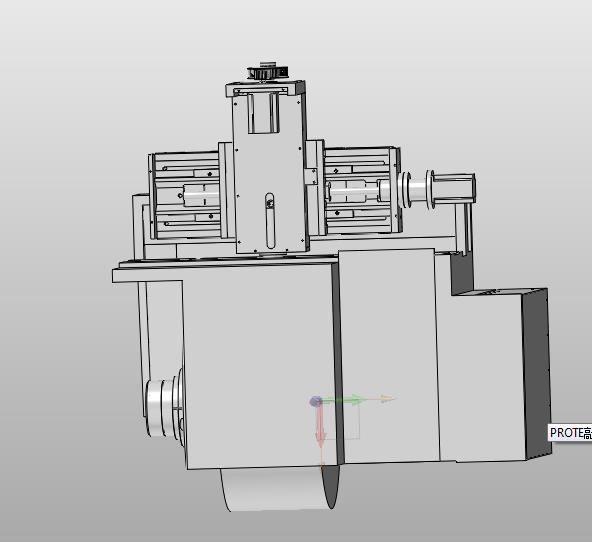Click the PROTE tooltip label
Viewport: 592px width, 542px height.
point(570,433)
